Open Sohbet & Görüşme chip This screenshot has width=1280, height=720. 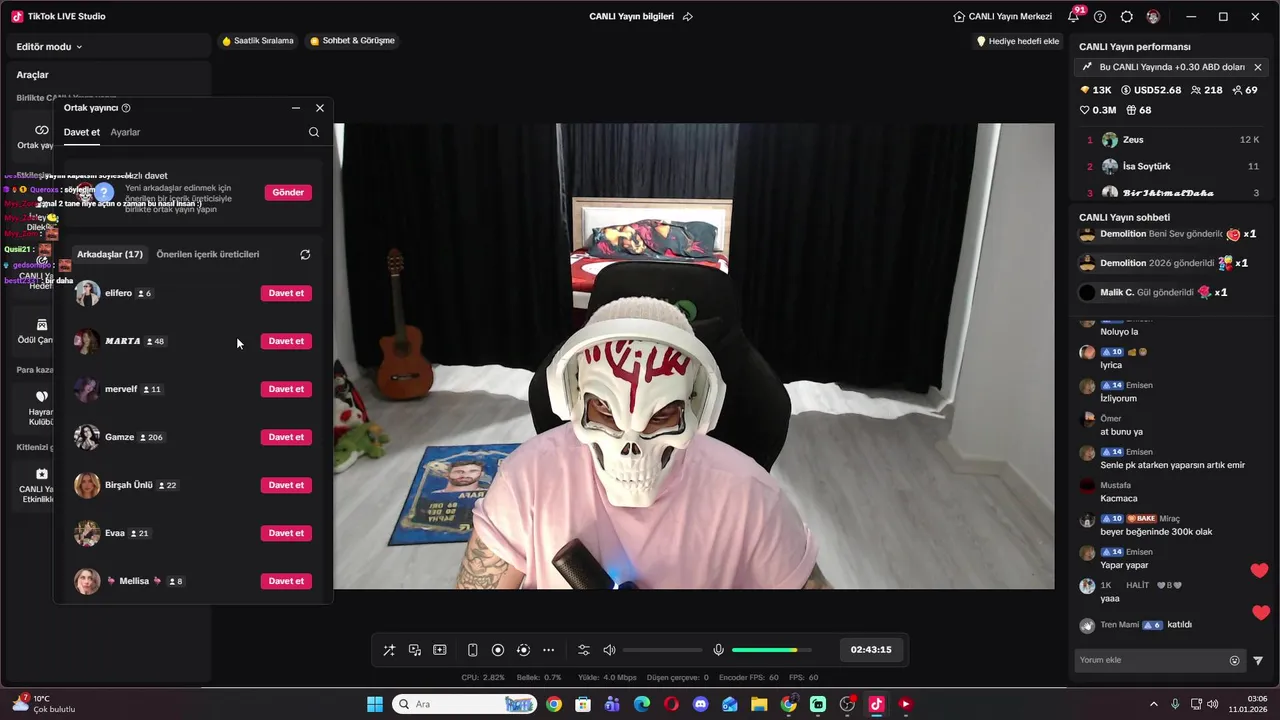pyautogui.click(x=353, y=41)
